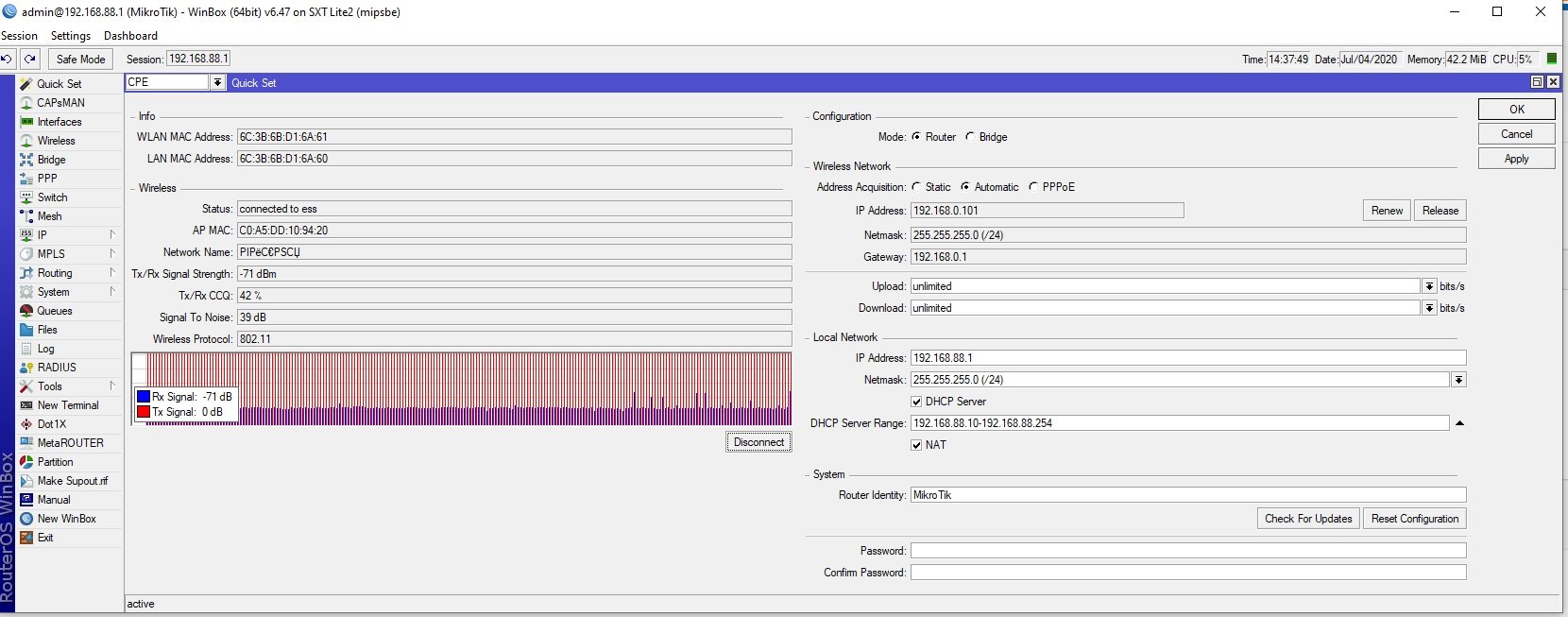The image size is (1568, 617).
Task: Click the Bridge icon in sidebar
Action: [26, 160]
